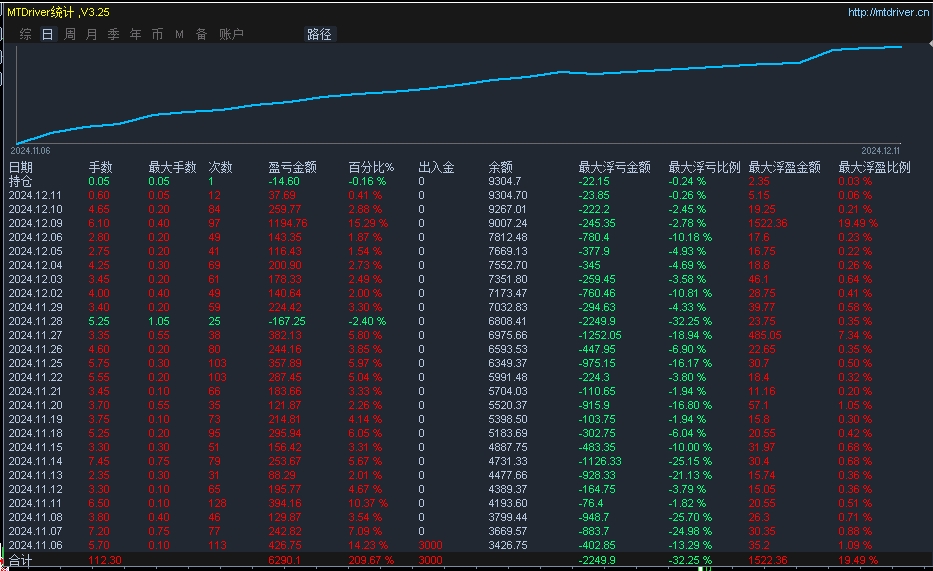Click the M tab

(x=179, y=34)
